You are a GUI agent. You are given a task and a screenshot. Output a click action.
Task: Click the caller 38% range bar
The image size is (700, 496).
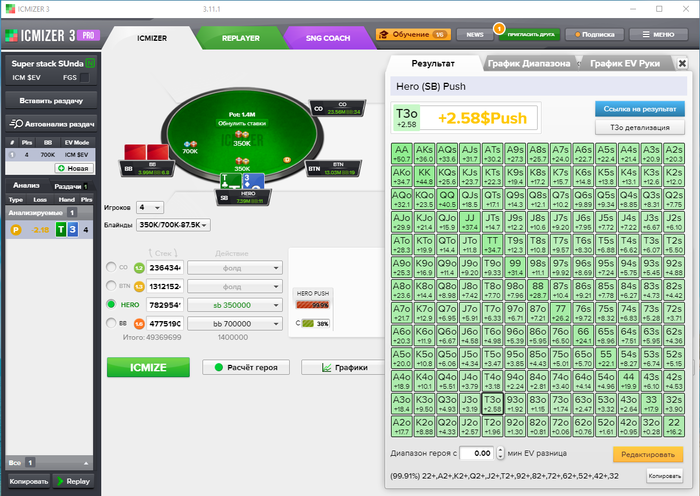pyautogui.click(x=316, y=323)
